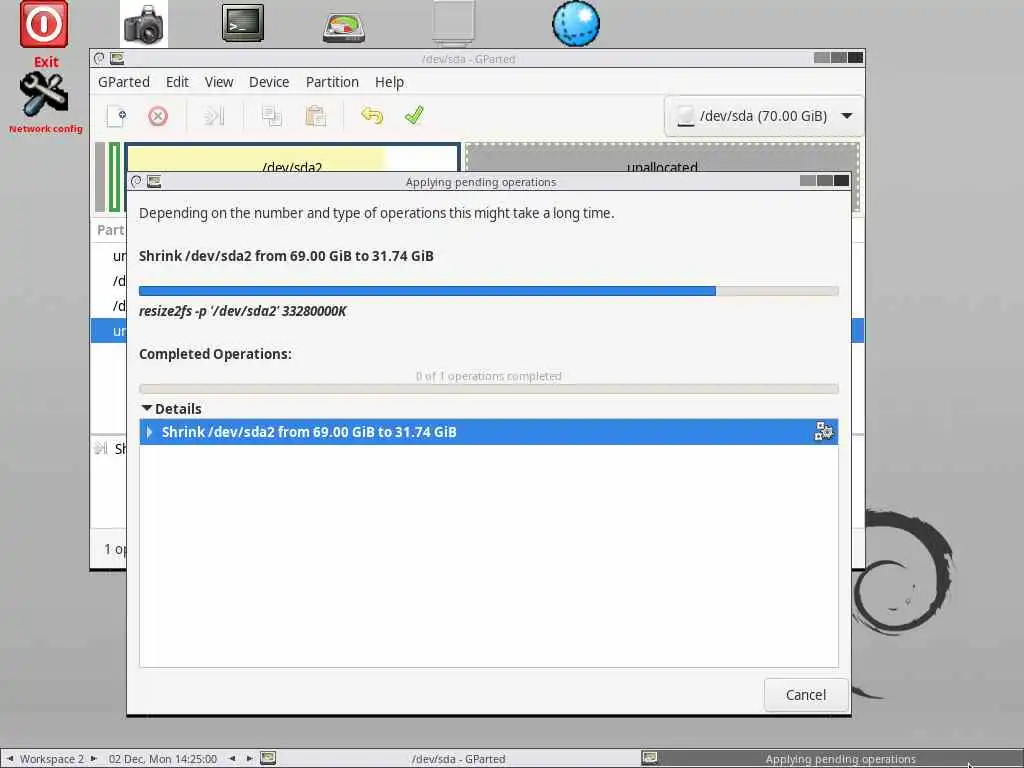Click the New partition toolbar icon
This screenshot has width=1024, height=768.
(x=116, y=116)
